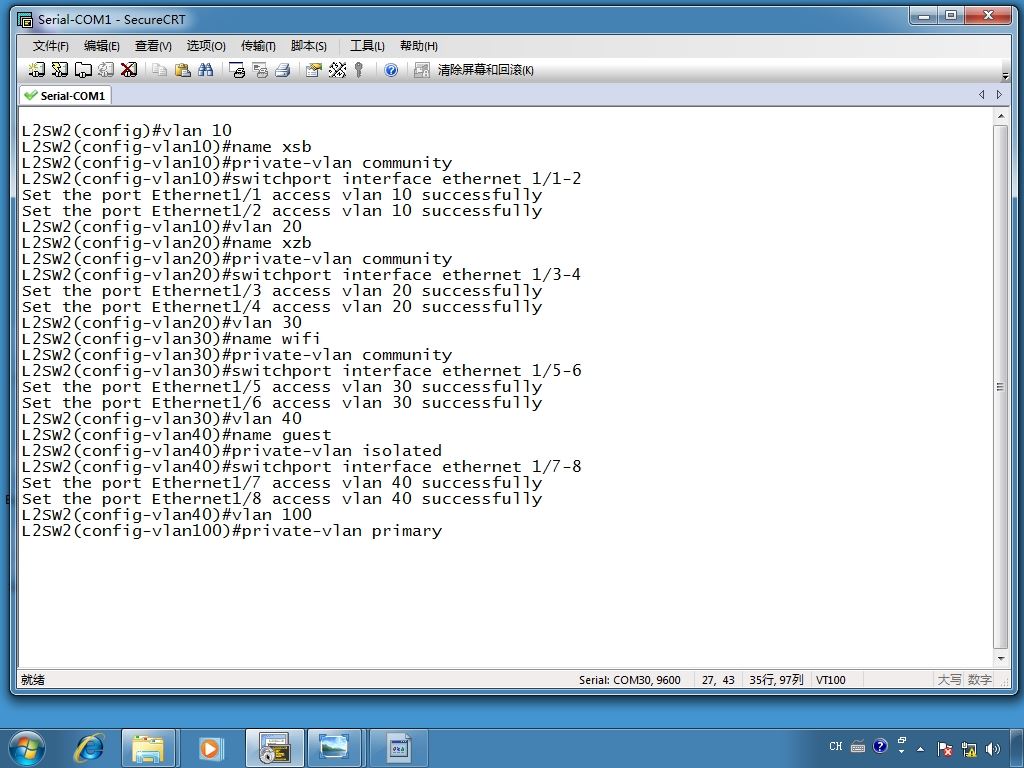
Task: Click 'private-vlan primary' command line
Action: pyautogui.click(x=232, y=531)
